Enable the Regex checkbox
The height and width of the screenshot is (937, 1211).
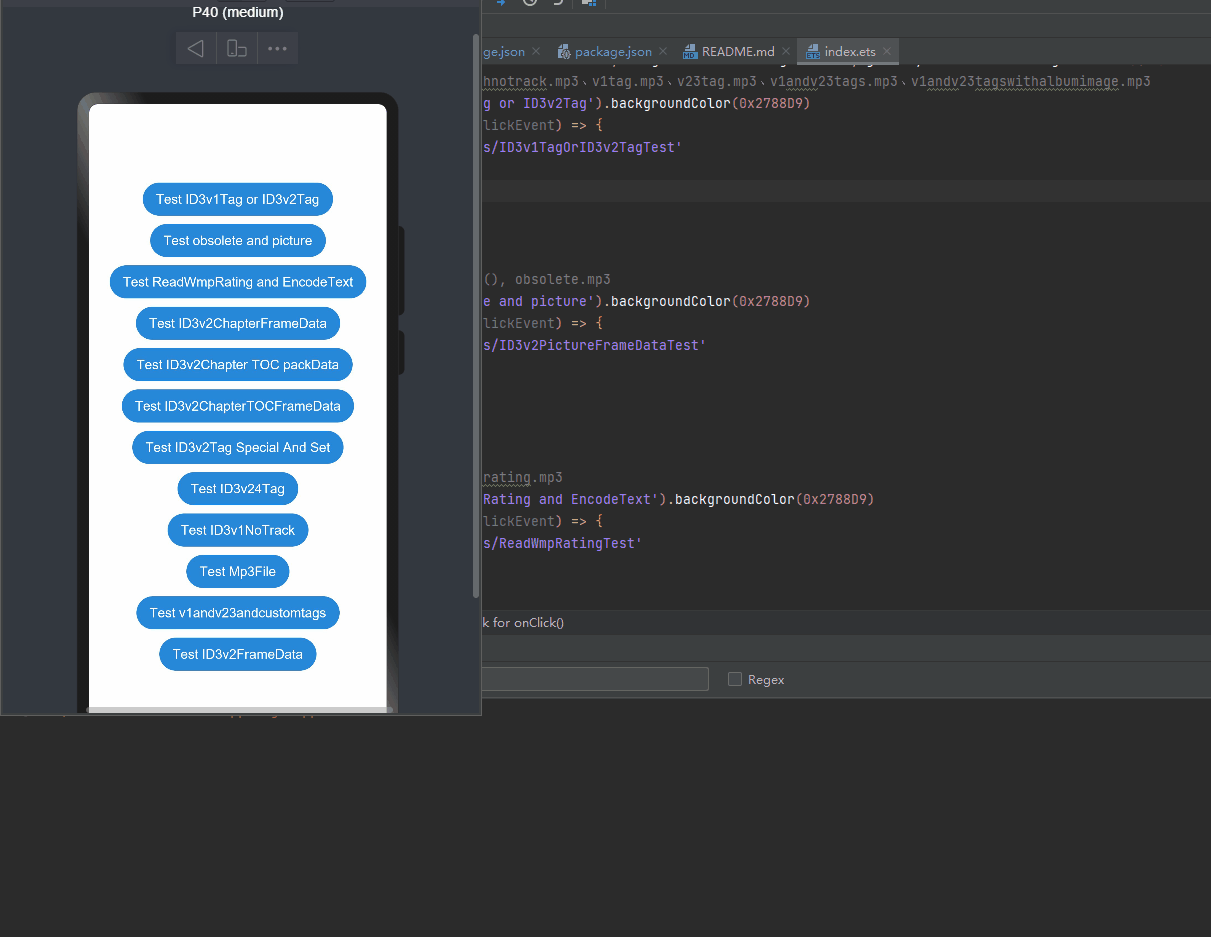[735, 680]
